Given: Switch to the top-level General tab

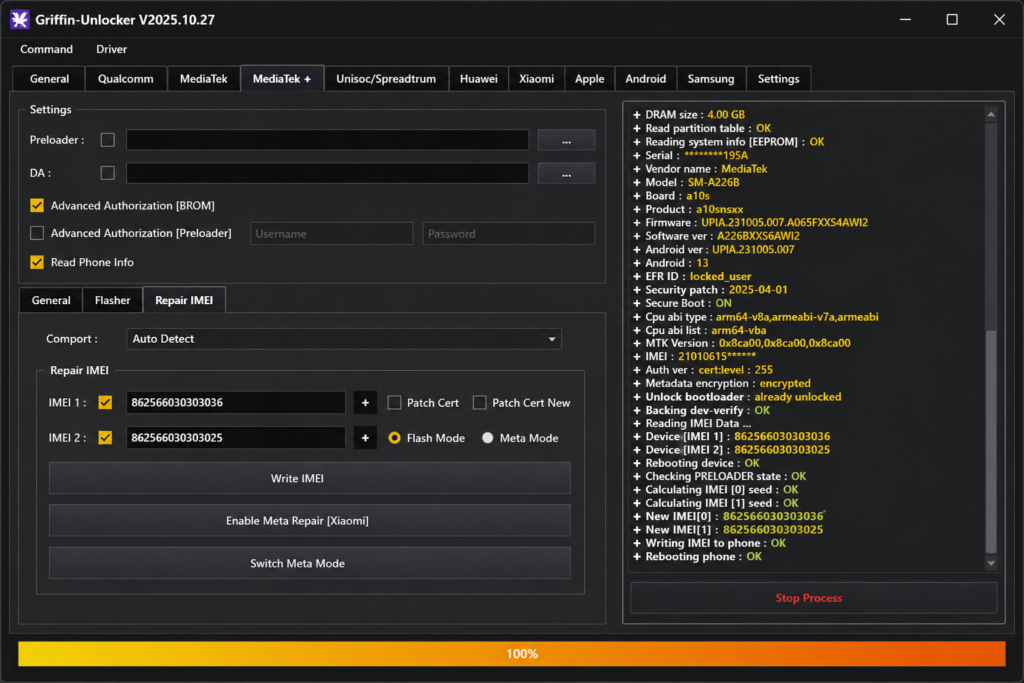Looking at the screenshot, I should pos(49,79).
